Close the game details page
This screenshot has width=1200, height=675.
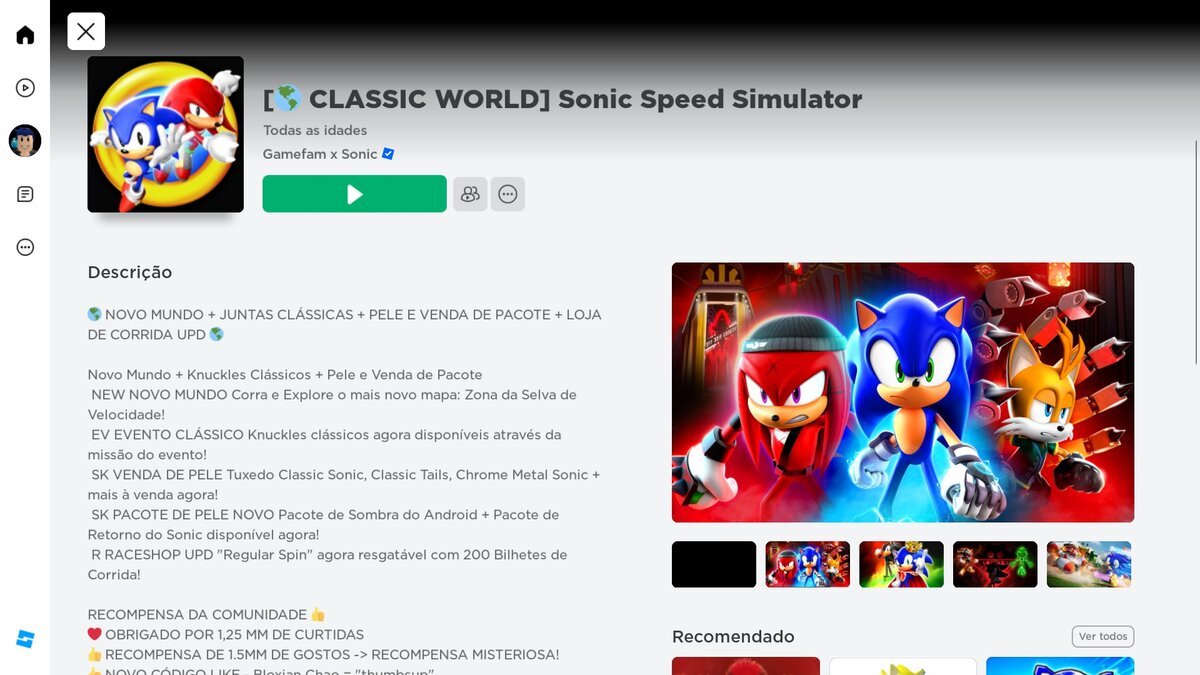pos(86,31)
